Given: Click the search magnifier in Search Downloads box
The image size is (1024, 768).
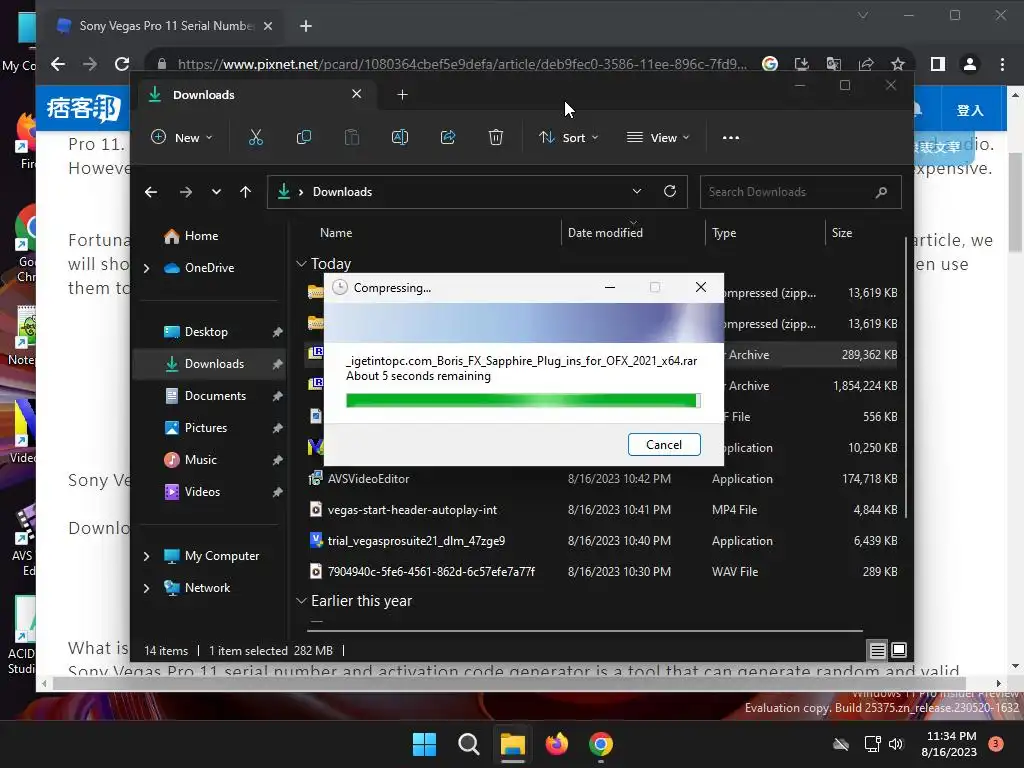Looking at the screenshot, I should pos(881,192).
